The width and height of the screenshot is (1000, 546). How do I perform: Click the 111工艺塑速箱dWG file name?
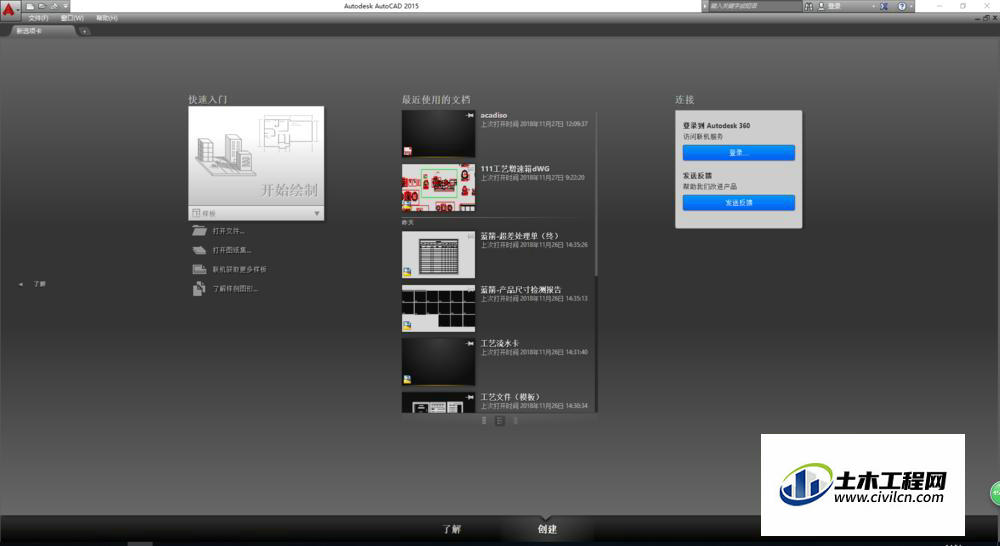[x=515, y=169]
